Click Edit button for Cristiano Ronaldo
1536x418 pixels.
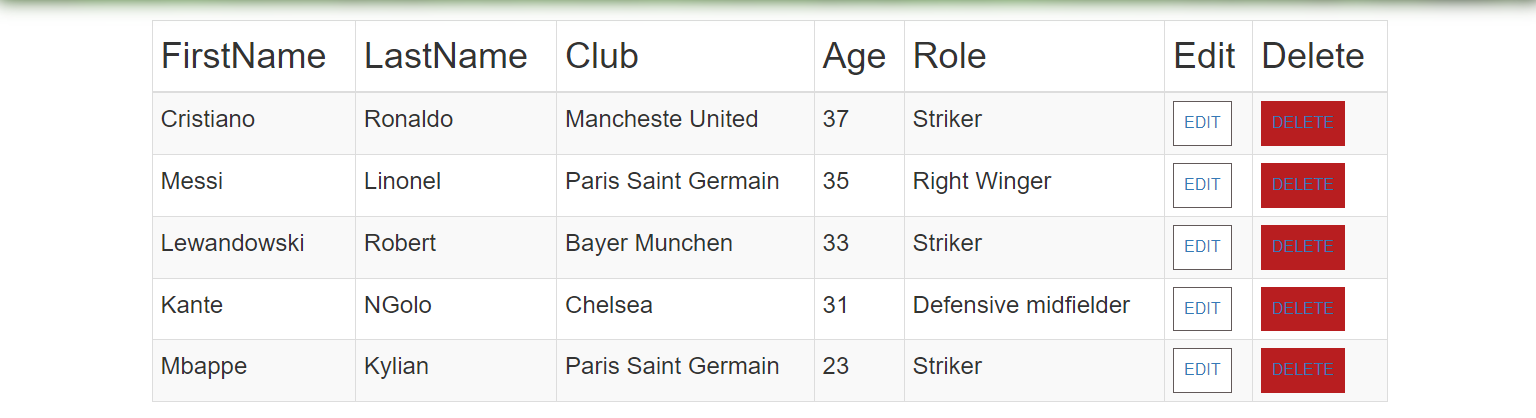[x=1202, y=123]
